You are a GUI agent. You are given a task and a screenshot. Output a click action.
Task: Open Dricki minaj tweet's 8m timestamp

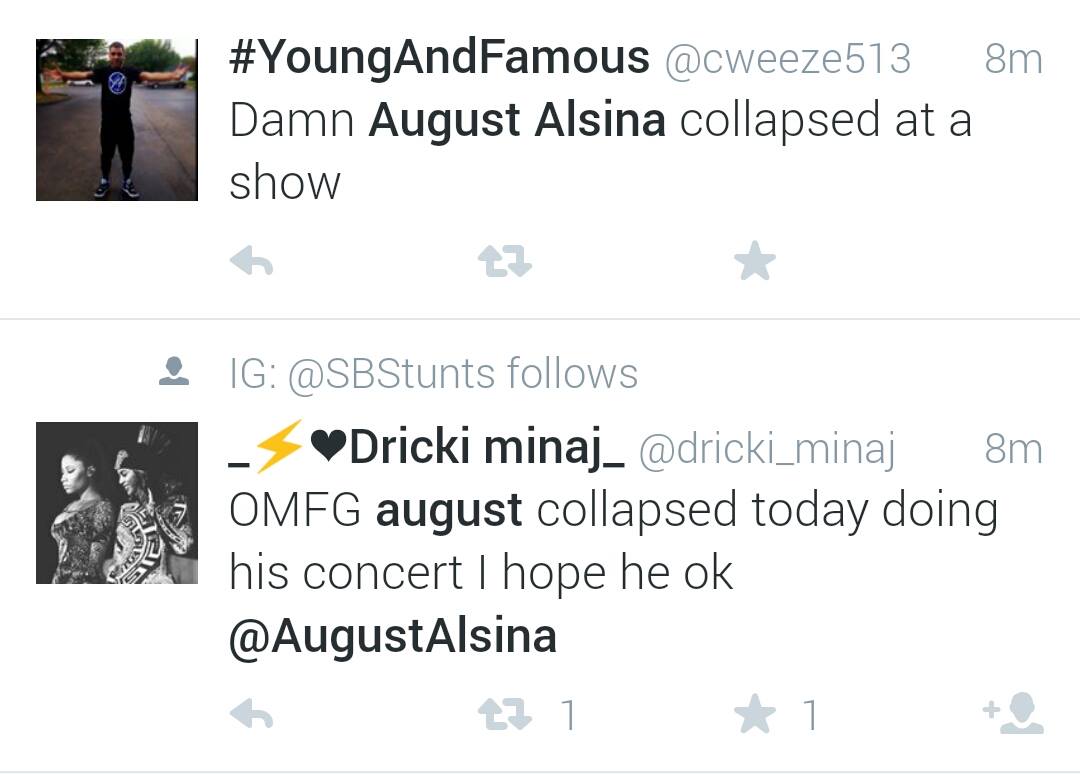(1013, 450)
